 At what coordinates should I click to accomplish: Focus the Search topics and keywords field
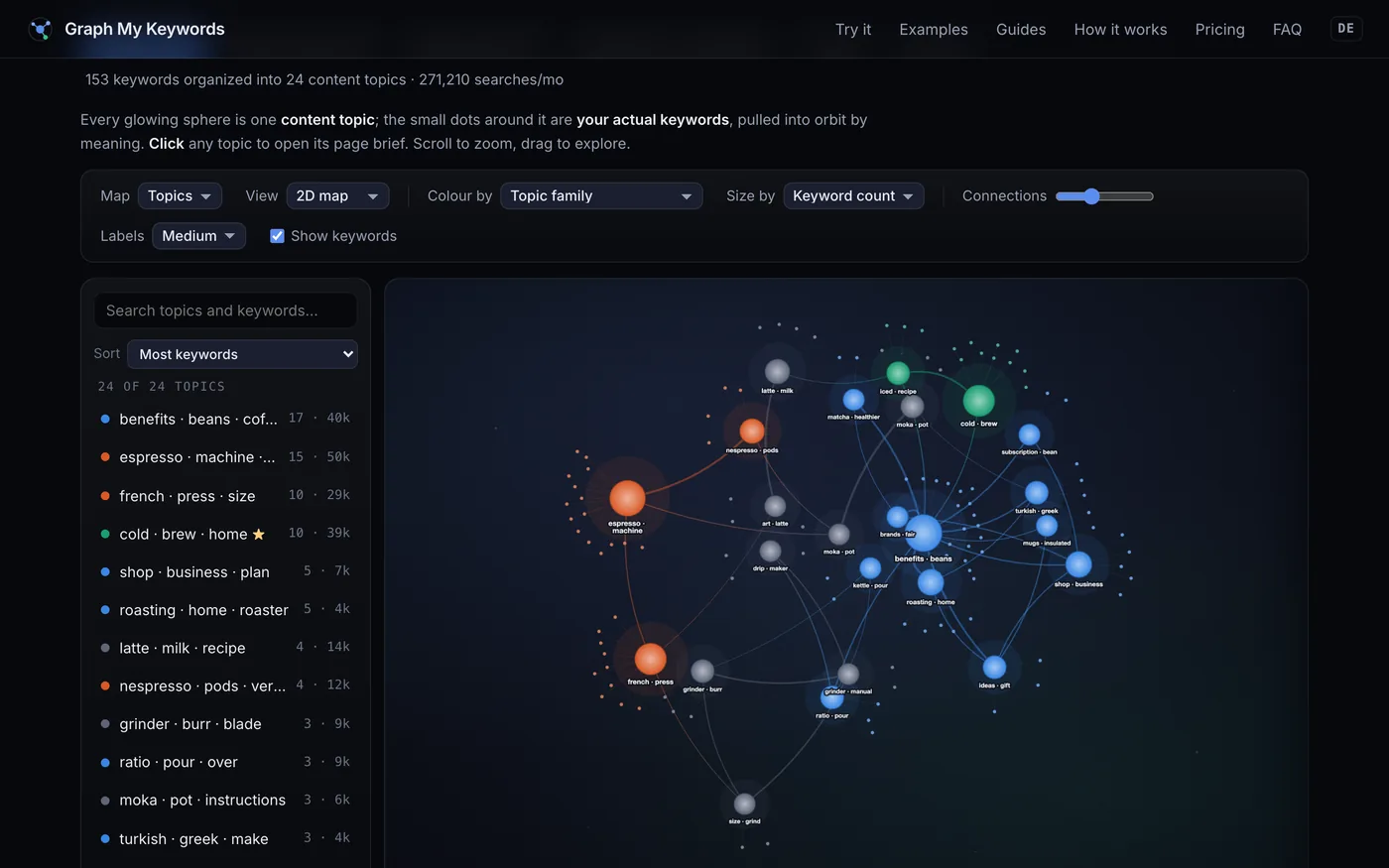pos(225,310)
